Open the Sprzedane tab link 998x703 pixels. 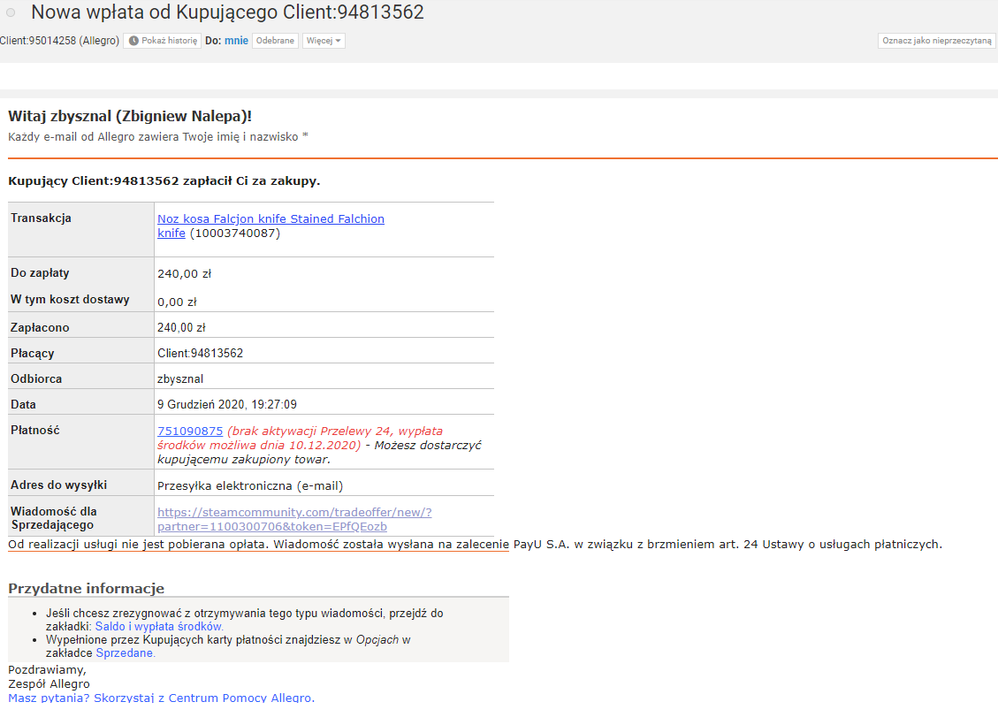pos(125,653)
